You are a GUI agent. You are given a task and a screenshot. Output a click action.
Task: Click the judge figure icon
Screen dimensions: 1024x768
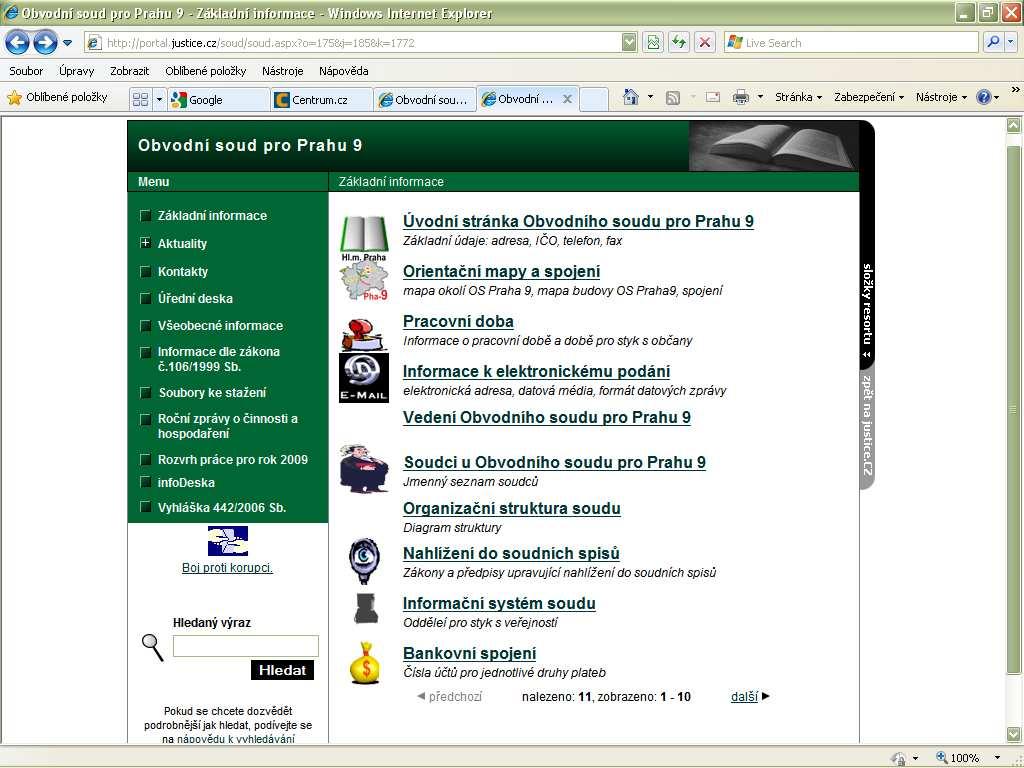coord(364,469)
